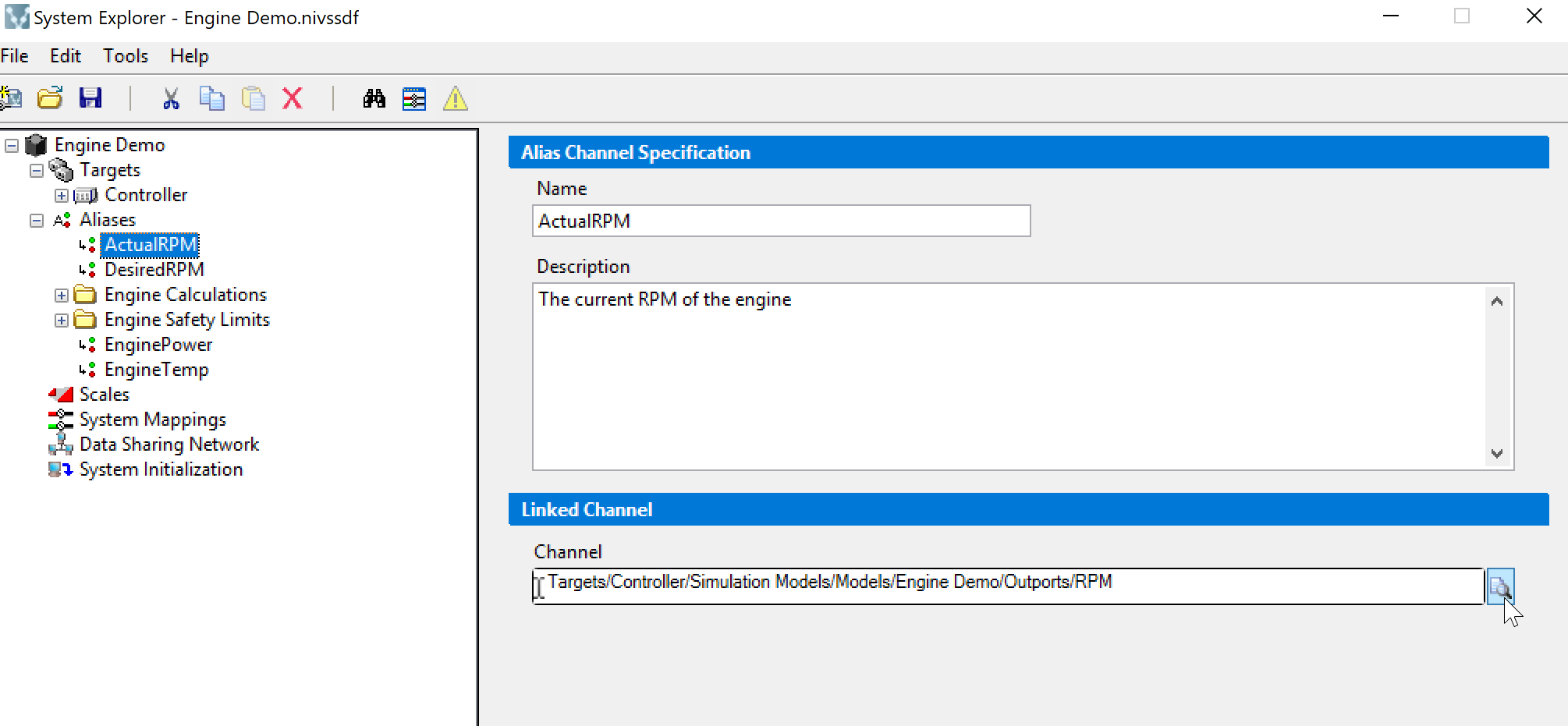This screenshot has height=726, width=1568.
Task: Click the binoculars Find icon
Action: coord(374,98)
